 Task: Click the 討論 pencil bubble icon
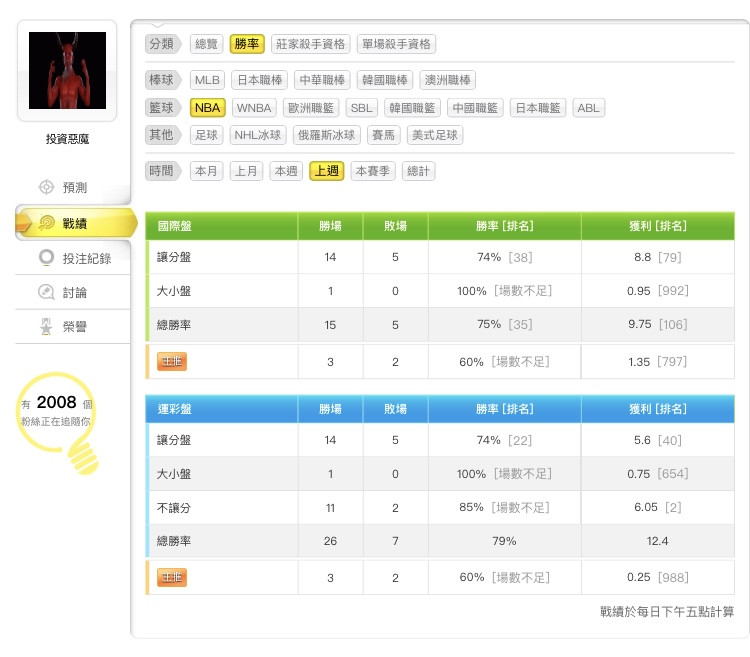pos(46,292)
